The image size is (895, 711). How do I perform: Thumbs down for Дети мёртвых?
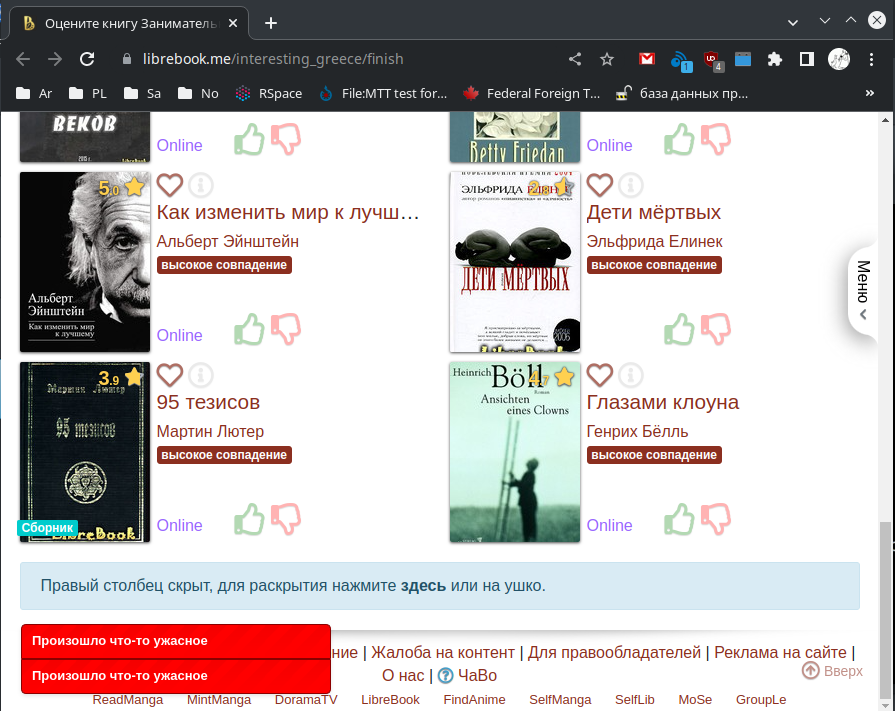[715, 329]
